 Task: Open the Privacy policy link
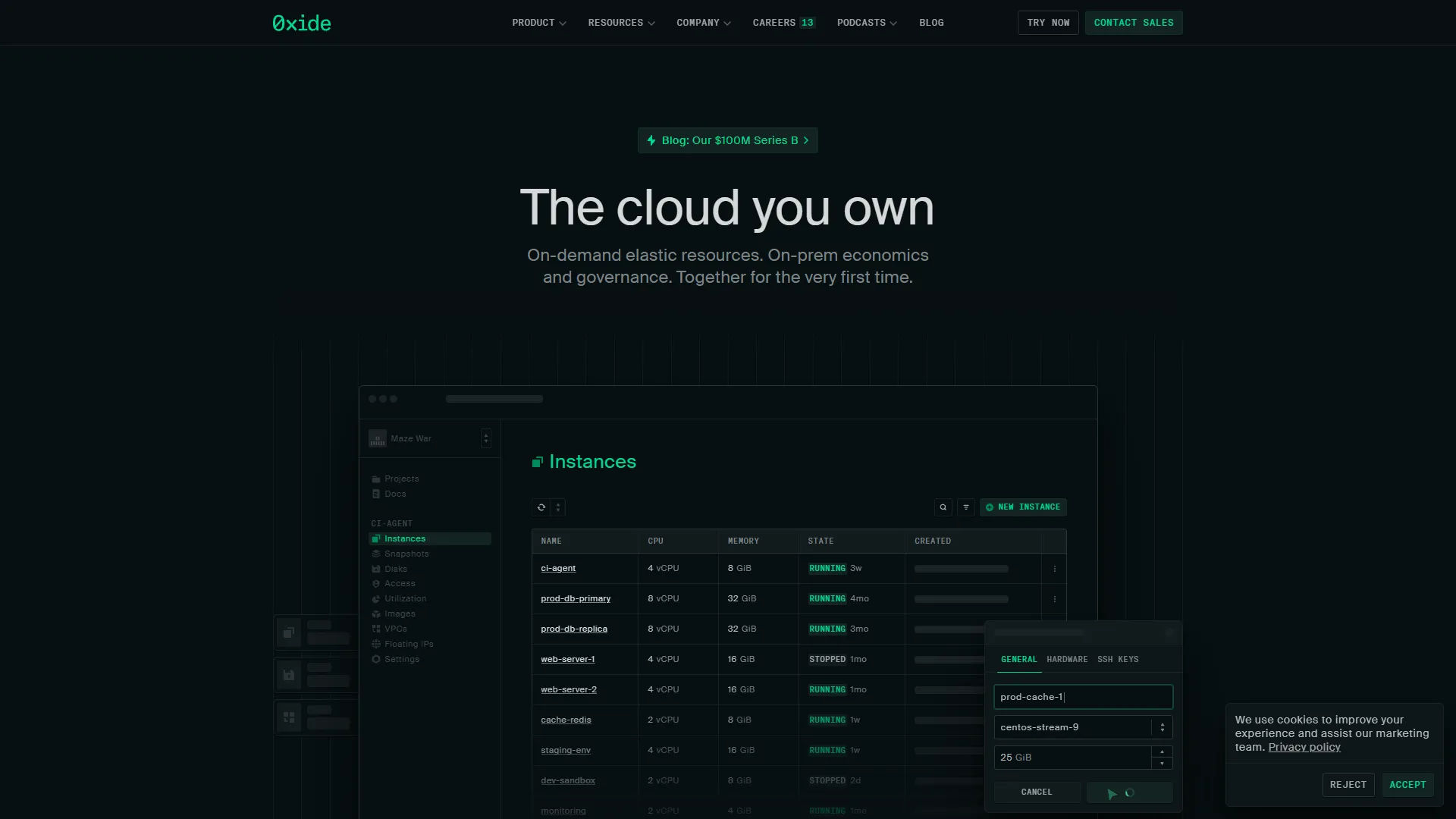1304,748
